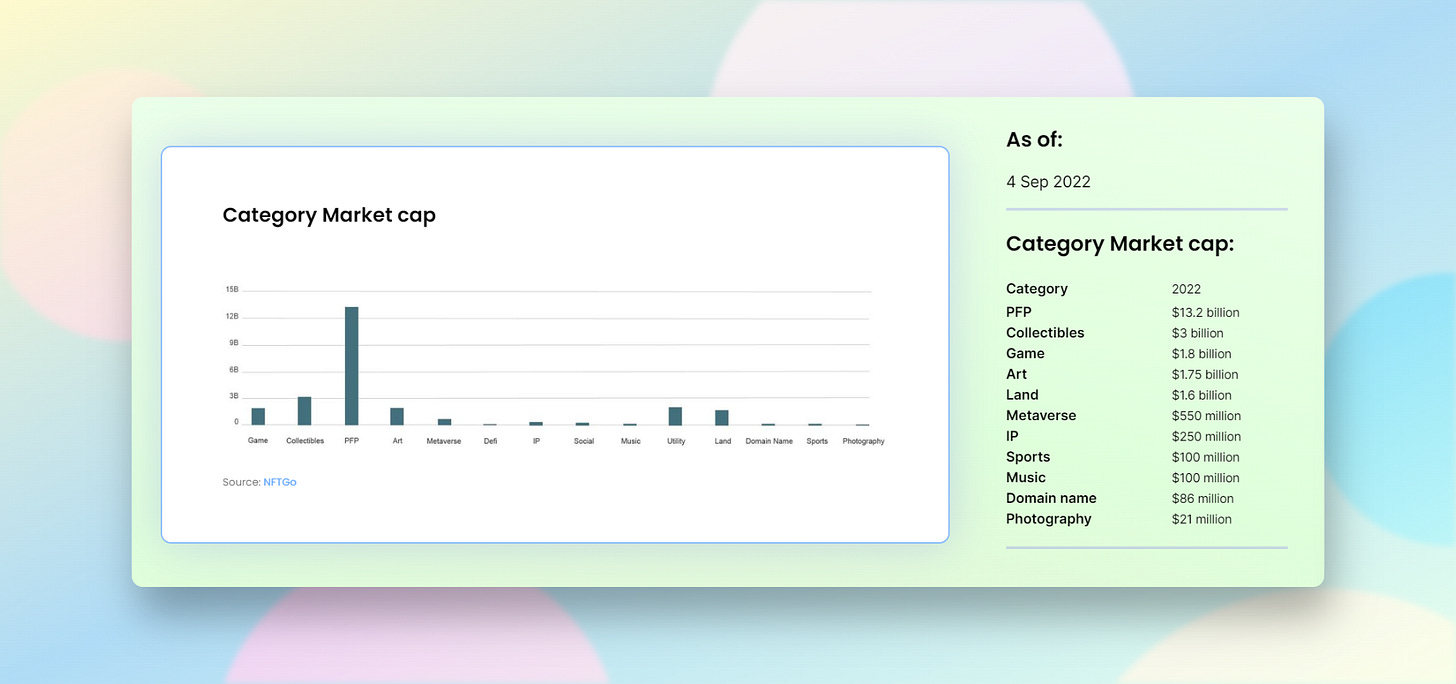Screen dimensions: 1456x684
Task: Click the '$1.8 billion' value
Action: (x=1202, y=354)
